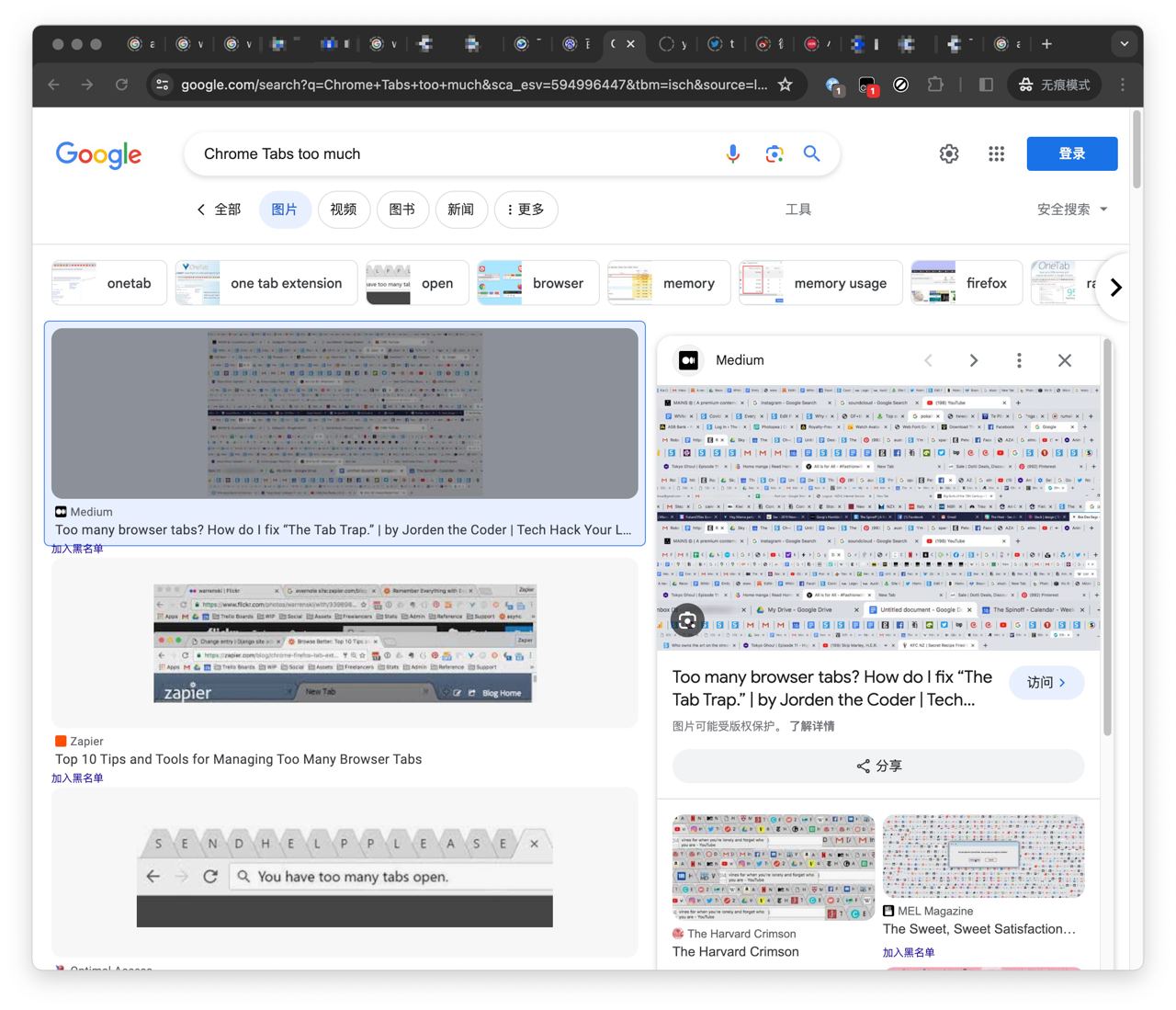Expand the tab search dropdown arrow

[x=1124, y=43]
